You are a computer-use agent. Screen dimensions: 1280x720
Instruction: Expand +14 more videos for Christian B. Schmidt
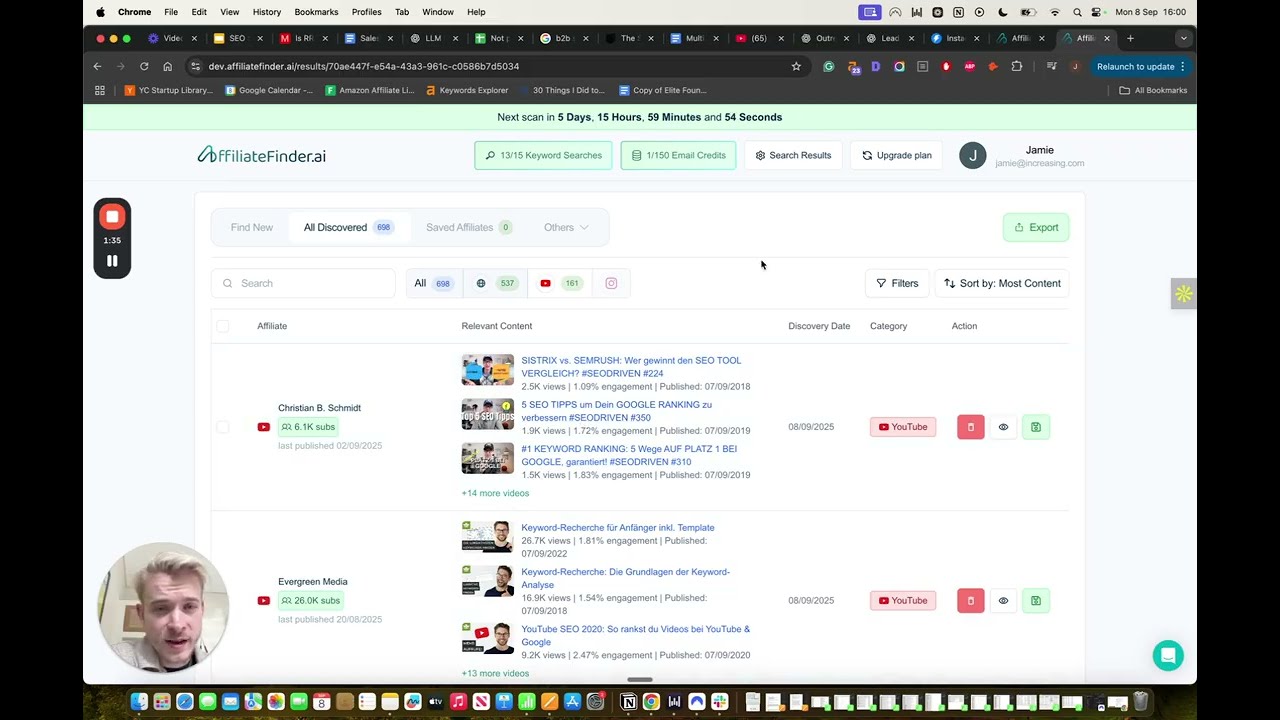pyautogui.click(x=495, y=493)
